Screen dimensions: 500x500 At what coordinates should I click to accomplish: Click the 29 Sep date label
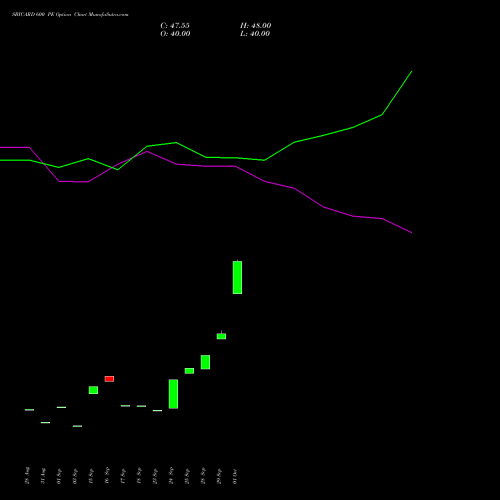point(219,476)
